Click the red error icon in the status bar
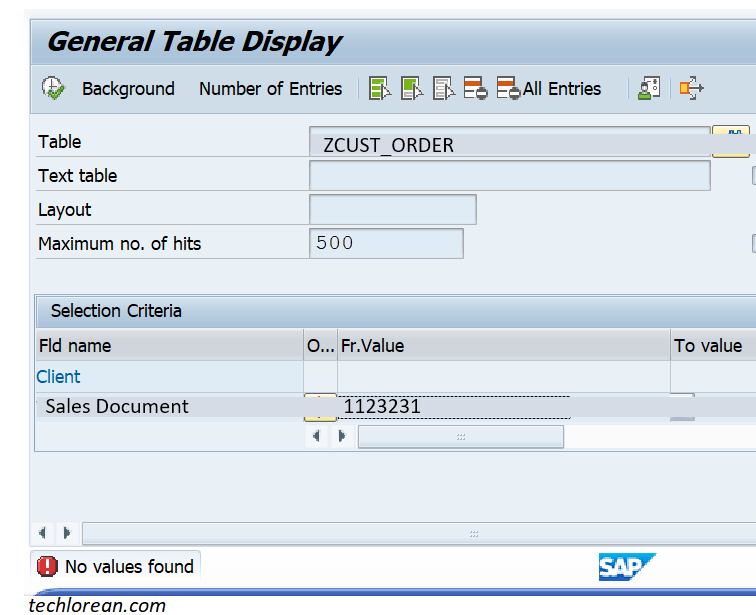 click(47, 567)
